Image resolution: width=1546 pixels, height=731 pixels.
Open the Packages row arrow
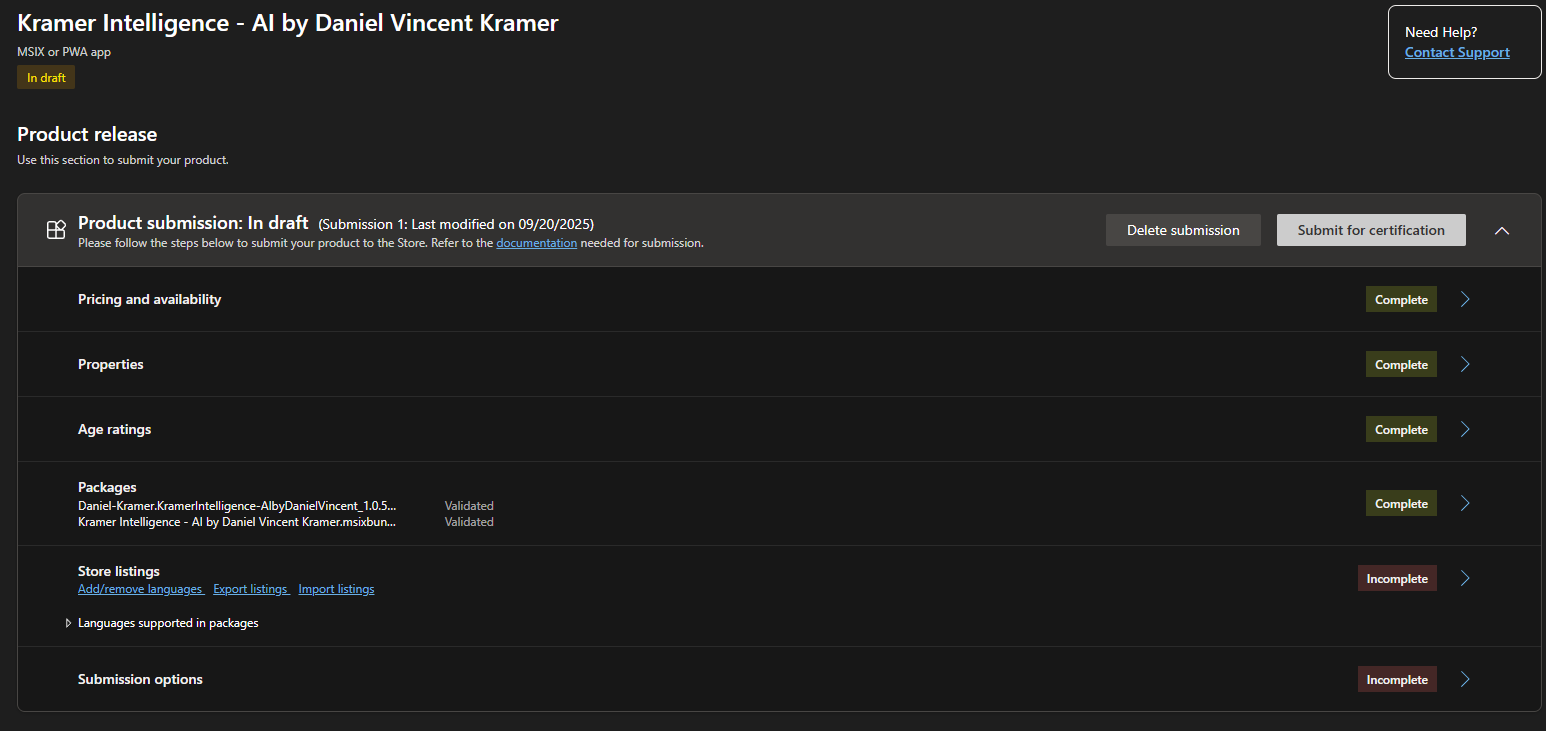(x=1465, y=503)
